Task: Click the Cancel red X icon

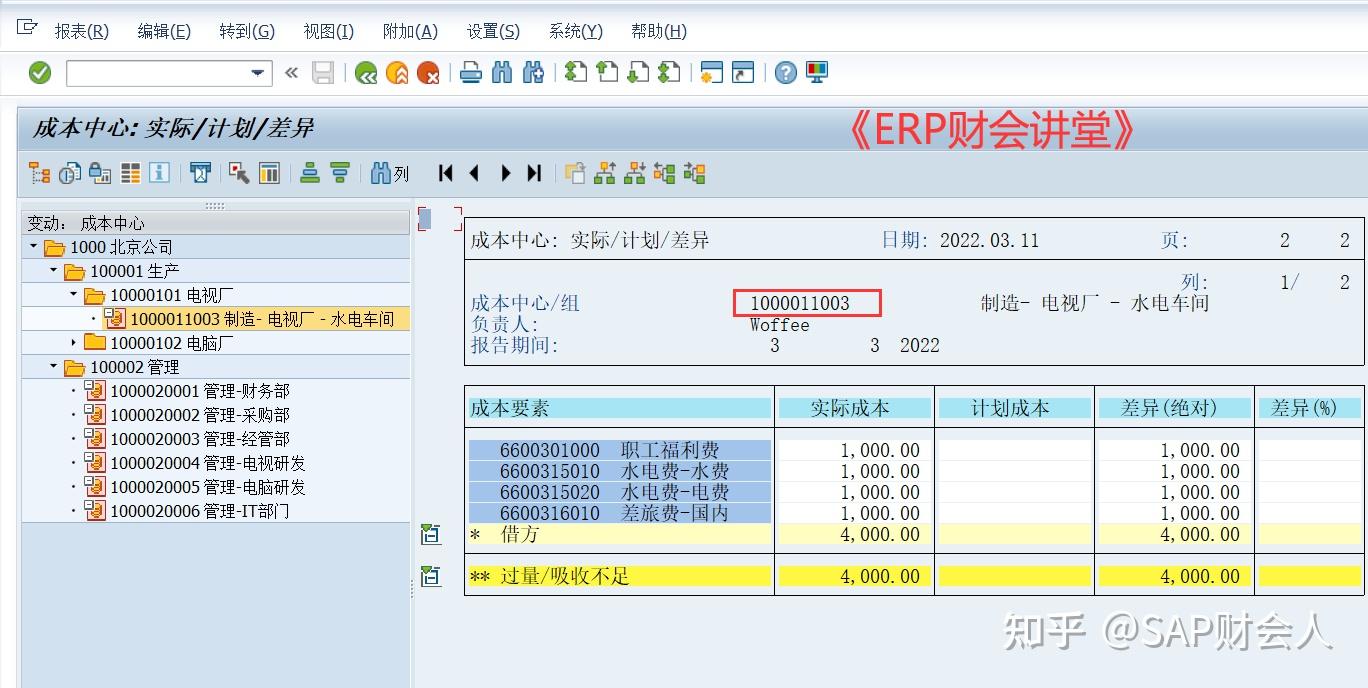Action: (427, 72)
